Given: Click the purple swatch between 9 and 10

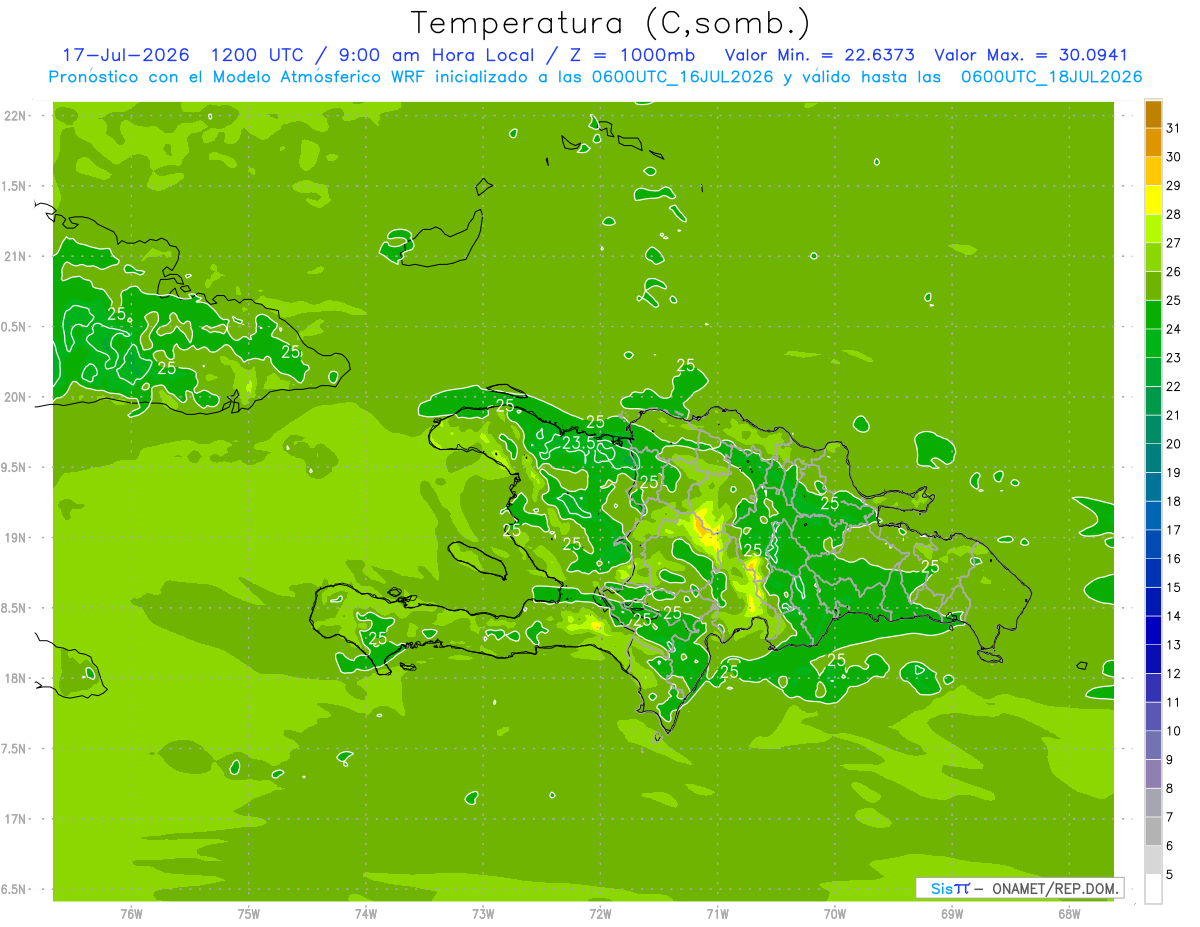Looking at the screenshot, I should point(1153,745).
